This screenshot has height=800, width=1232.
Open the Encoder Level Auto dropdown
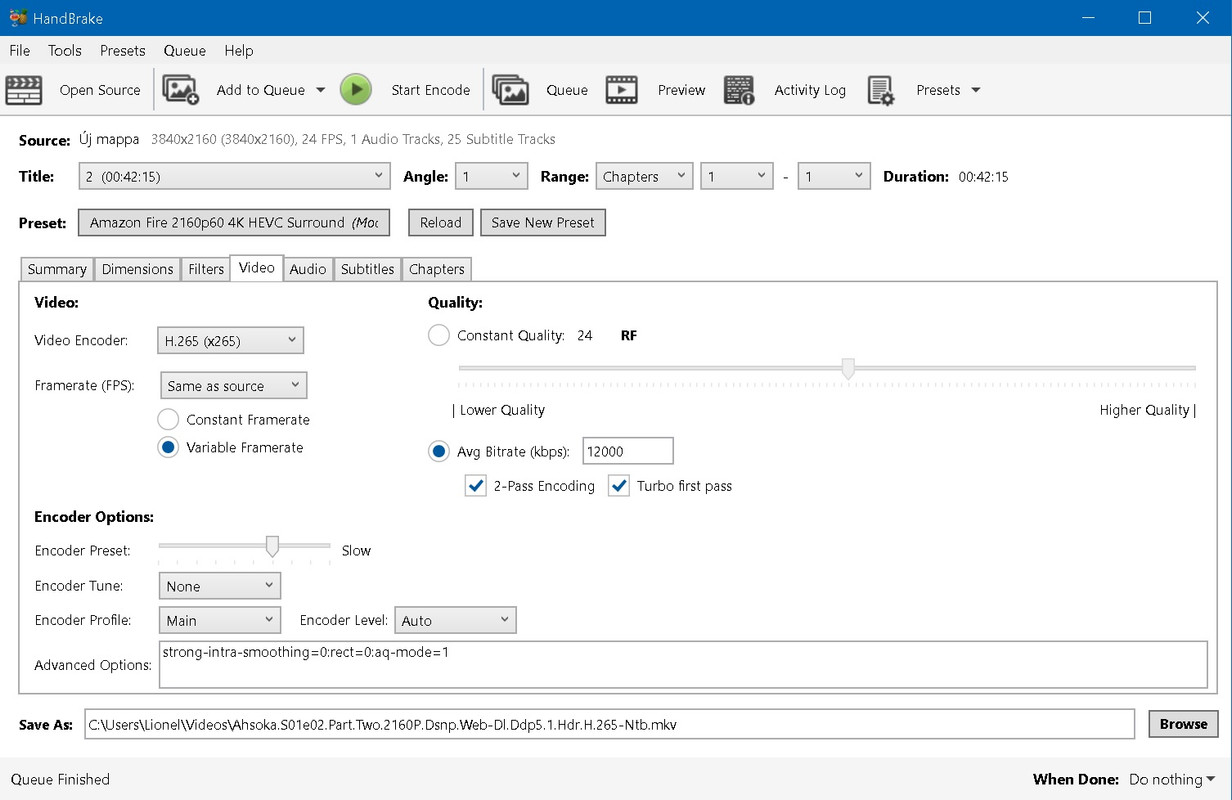click(455, 620)
